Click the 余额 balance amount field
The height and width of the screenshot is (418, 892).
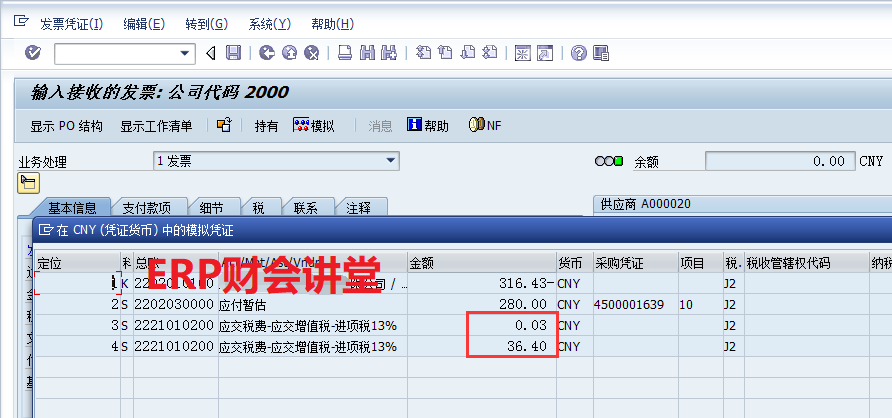pos(779,161)
